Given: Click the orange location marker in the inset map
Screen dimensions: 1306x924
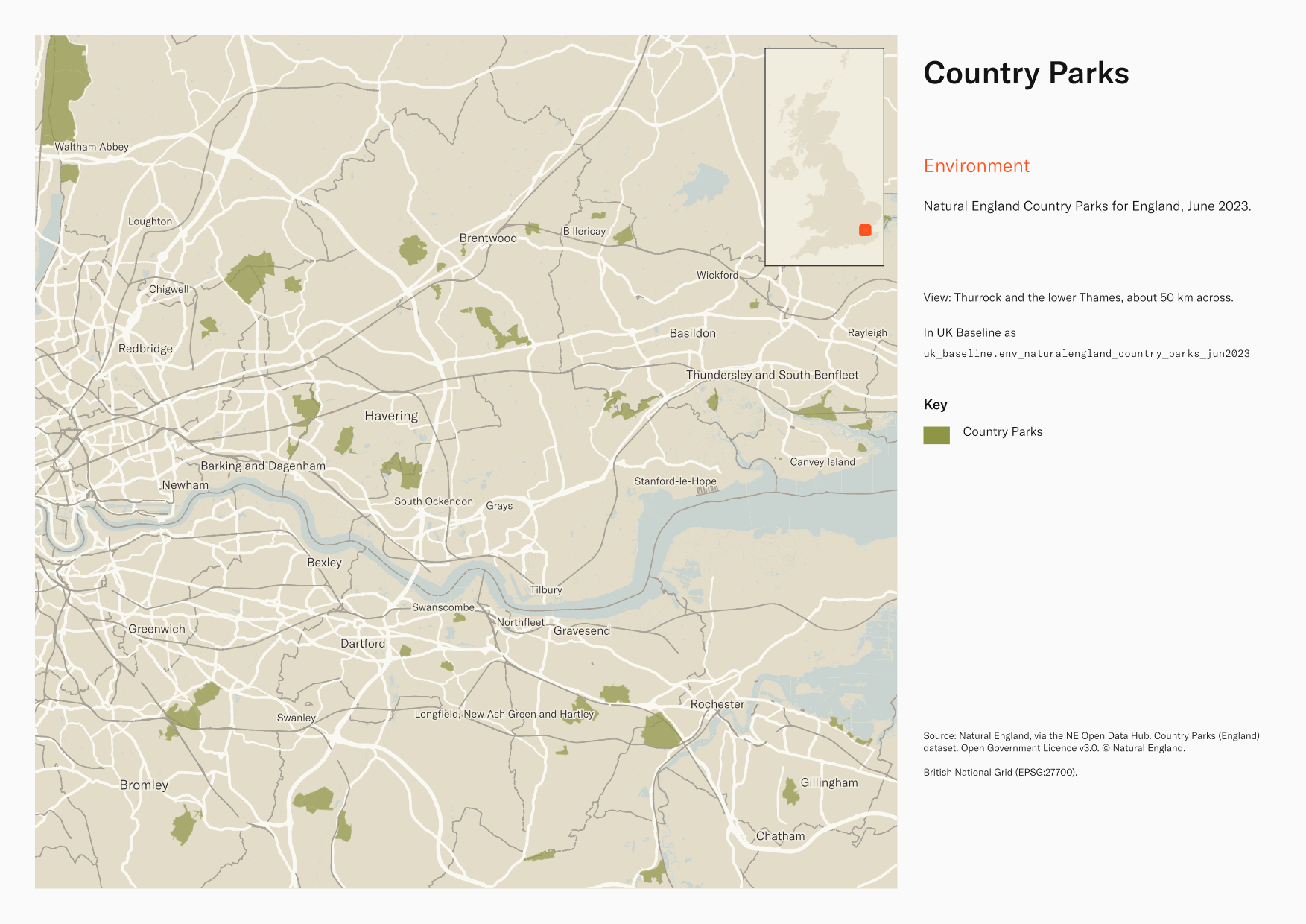Looking at the screenshot, I should [865, 230].
